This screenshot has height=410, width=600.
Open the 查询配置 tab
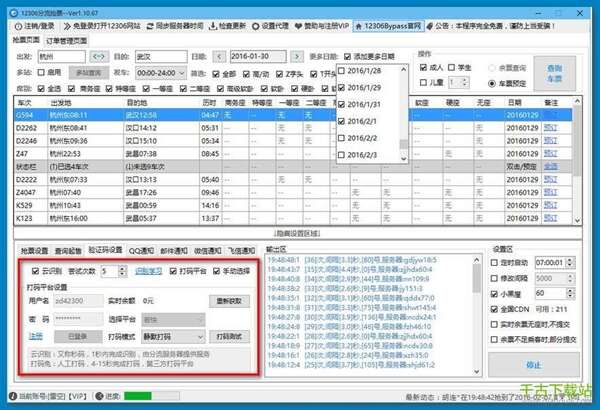pos(68,251)
